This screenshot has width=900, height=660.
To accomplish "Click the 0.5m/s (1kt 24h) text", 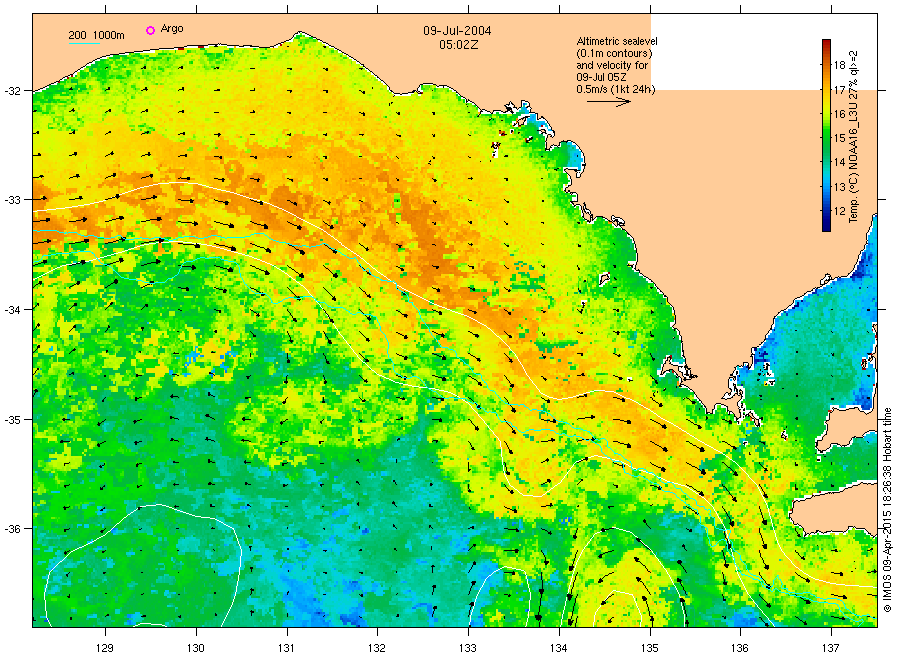I will pyautogui.click(x=615, y=89).
